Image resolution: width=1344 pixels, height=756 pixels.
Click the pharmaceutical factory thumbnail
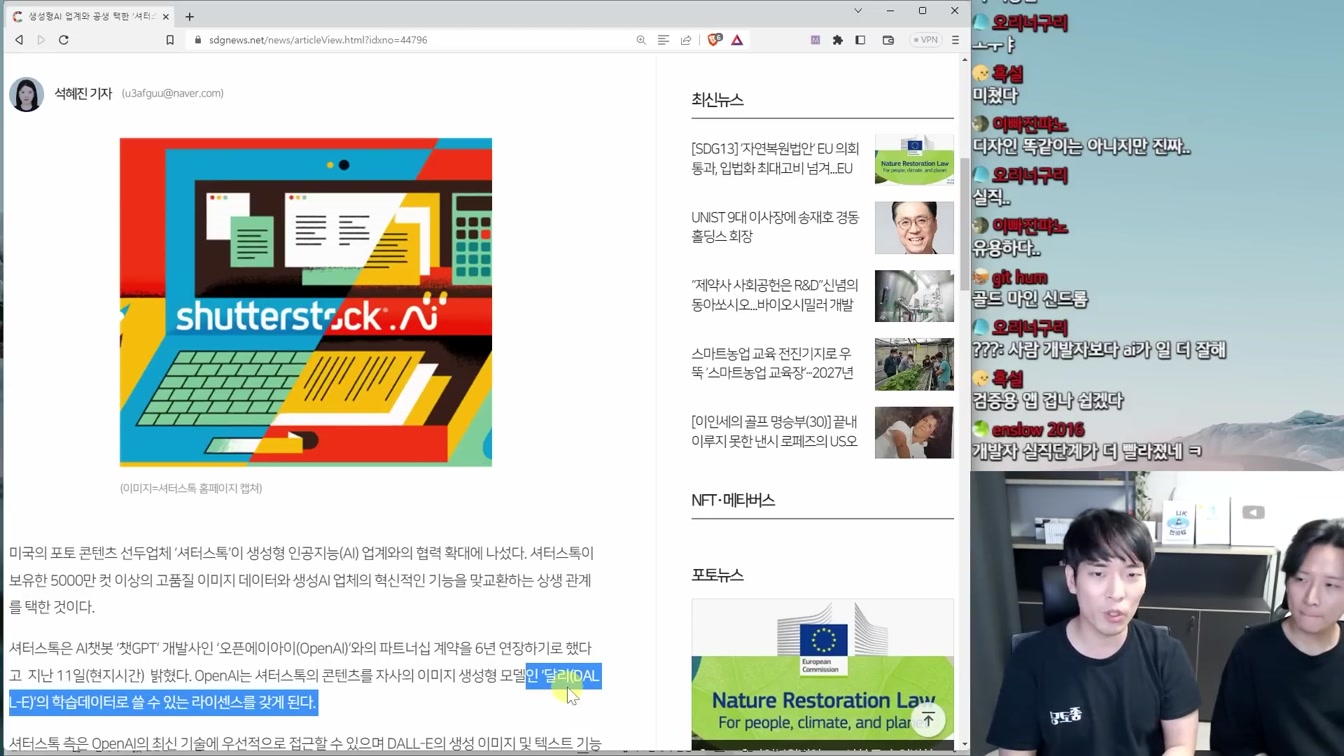[914, 295]
